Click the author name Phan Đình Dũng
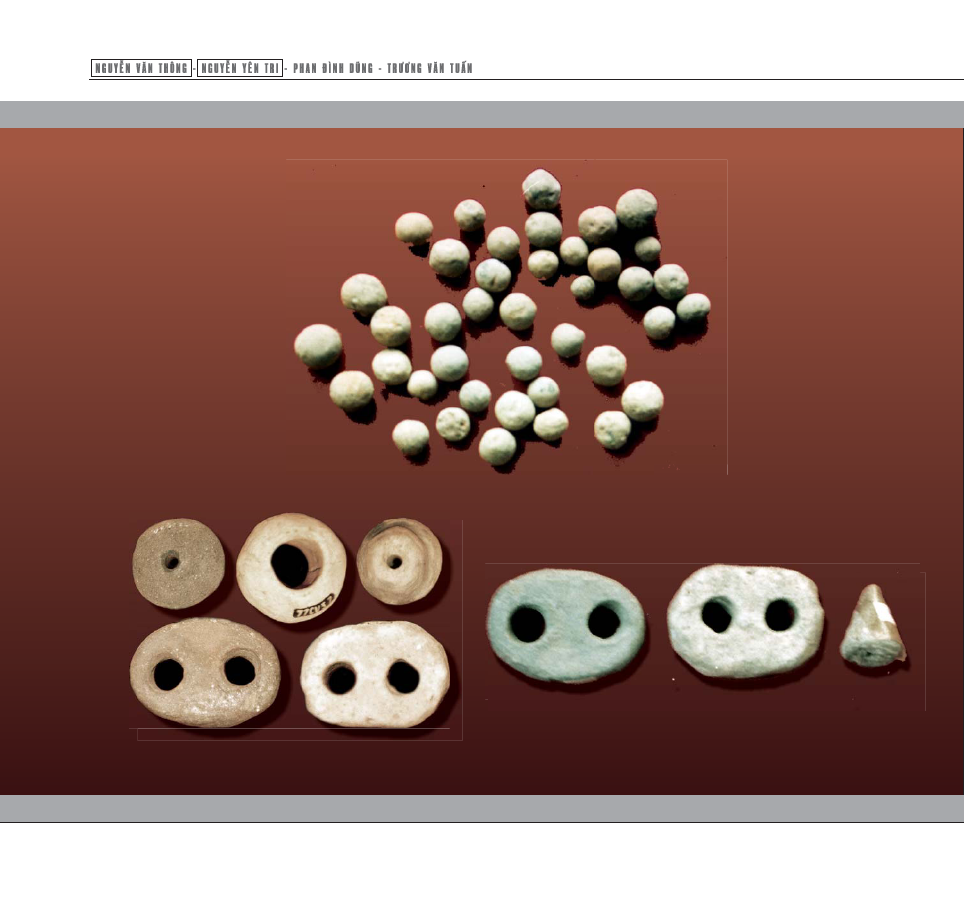964x907 pixels. 333,68
